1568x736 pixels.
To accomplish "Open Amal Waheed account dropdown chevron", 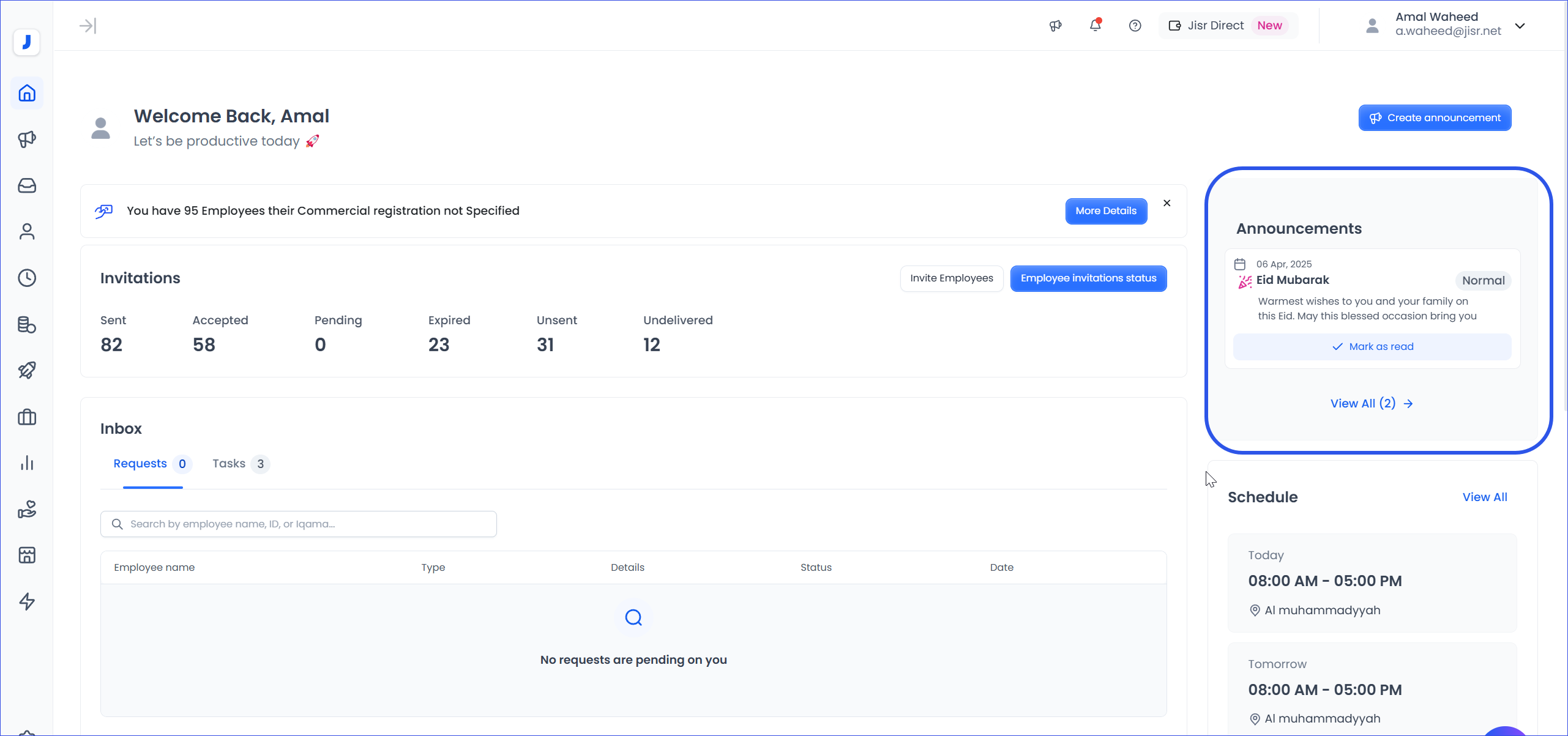I will 1520,26.
